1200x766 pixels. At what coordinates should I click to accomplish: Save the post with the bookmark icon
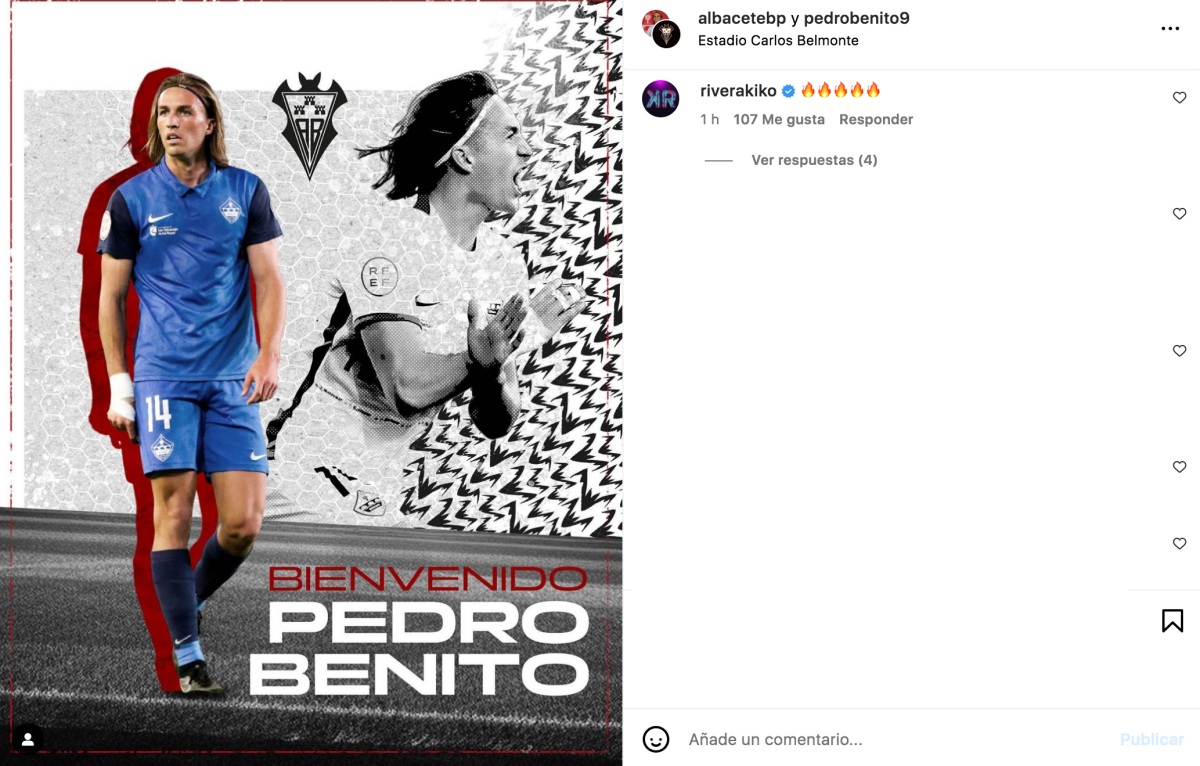click(1172, 621)
